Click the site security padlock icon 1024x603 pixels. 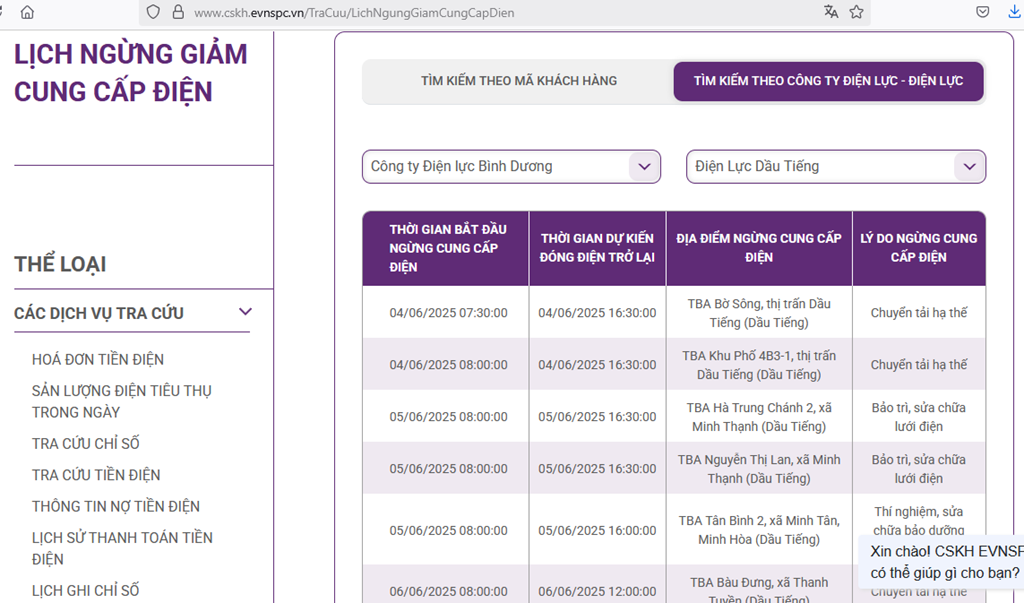tap(177, 12)
